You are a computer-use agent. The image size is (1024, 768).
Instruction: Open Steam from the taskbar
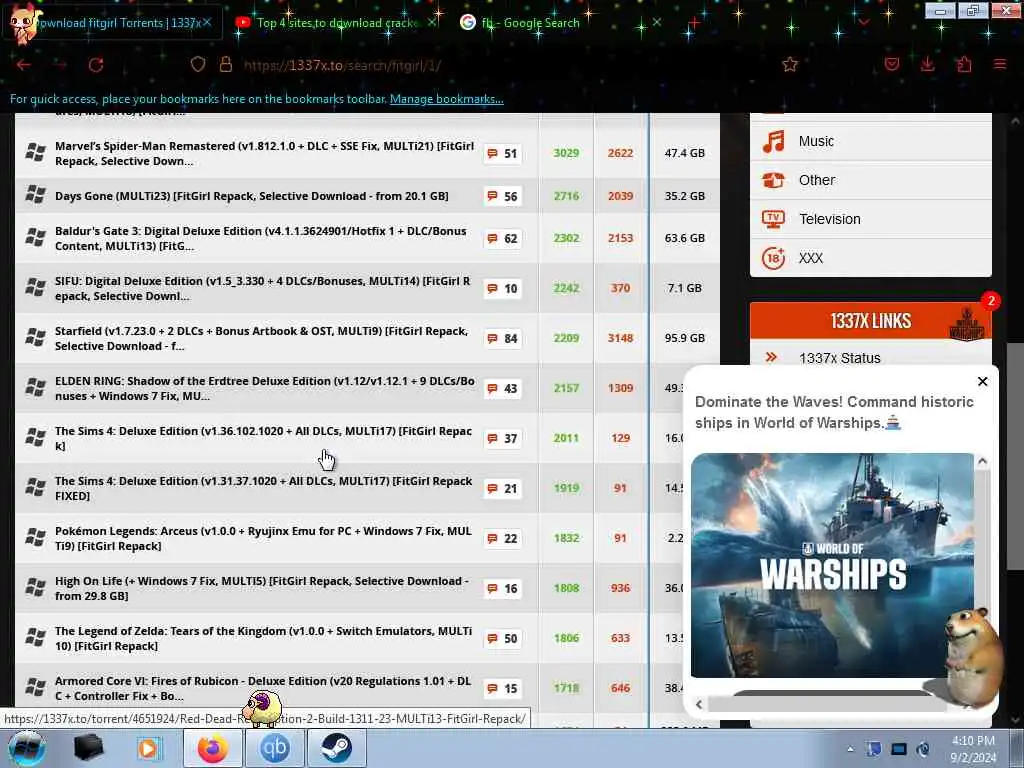point(336,748)
